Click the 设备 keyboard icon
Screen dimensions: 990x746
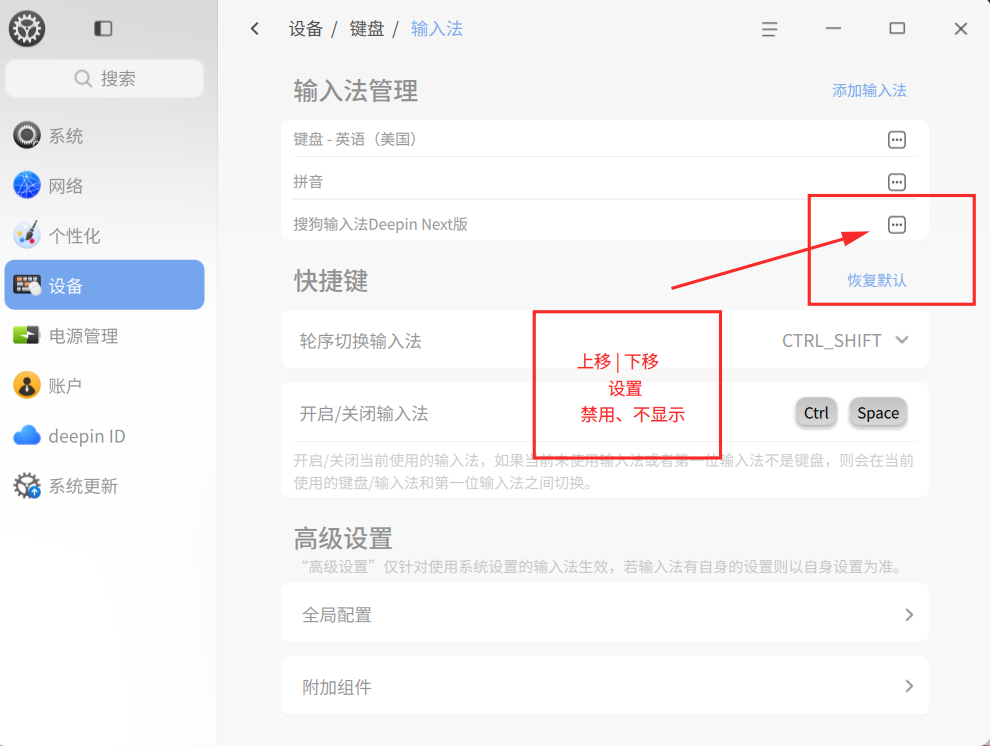tap(27, 285)
